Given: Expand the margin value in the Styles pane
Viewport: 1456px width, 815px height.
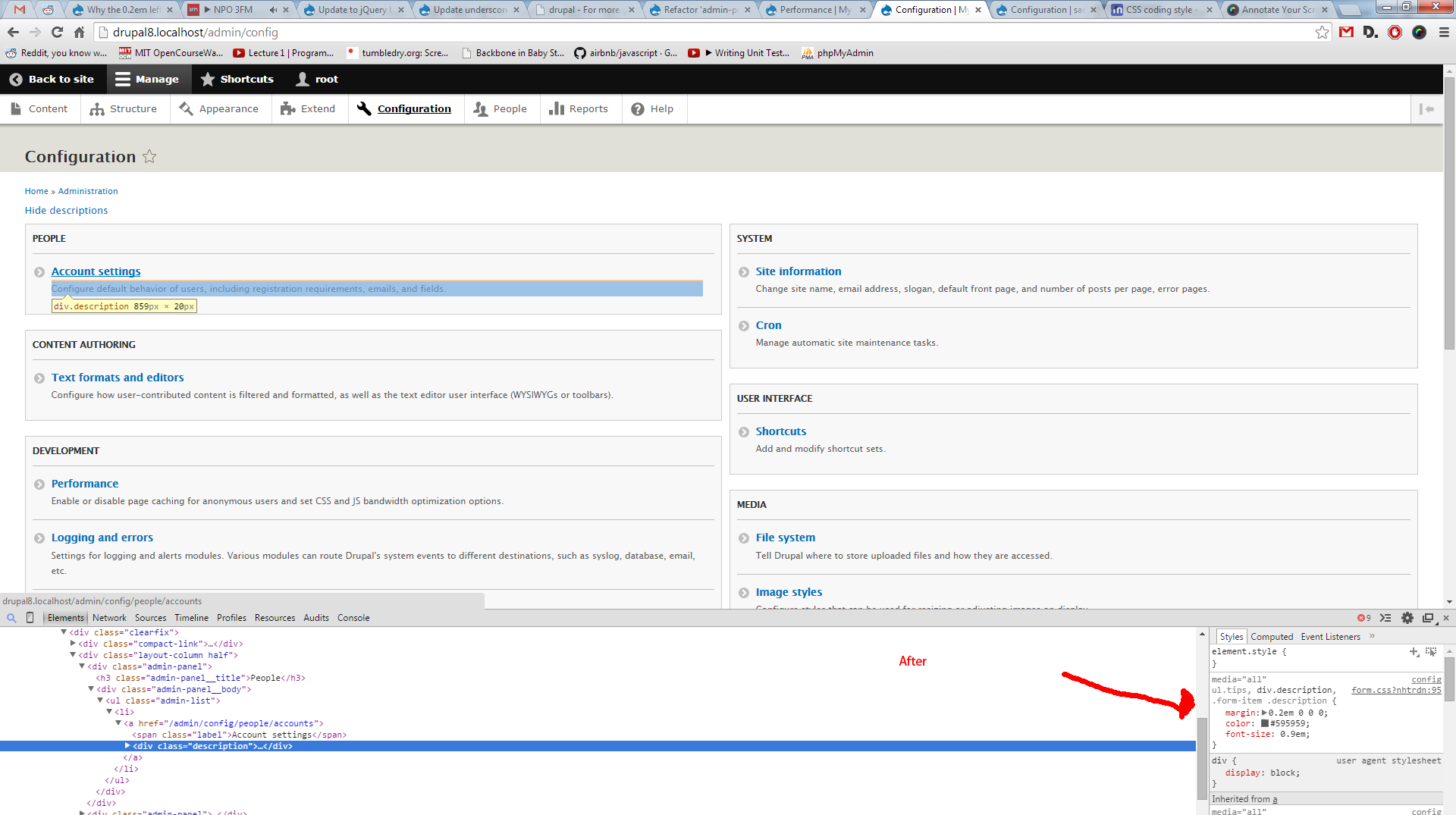Looking at the screenshot, I should coord(1265,713).
